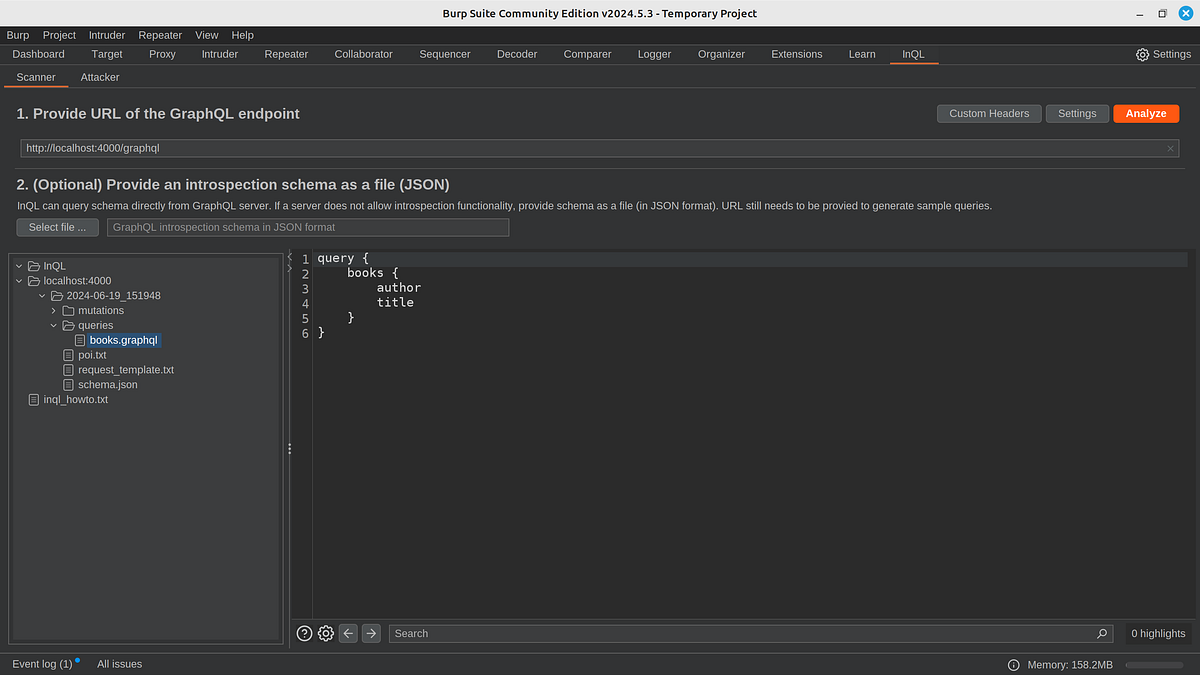Viewport: 1200px width, 675px height.
Task: Click the Search text field
Action: 750,633
